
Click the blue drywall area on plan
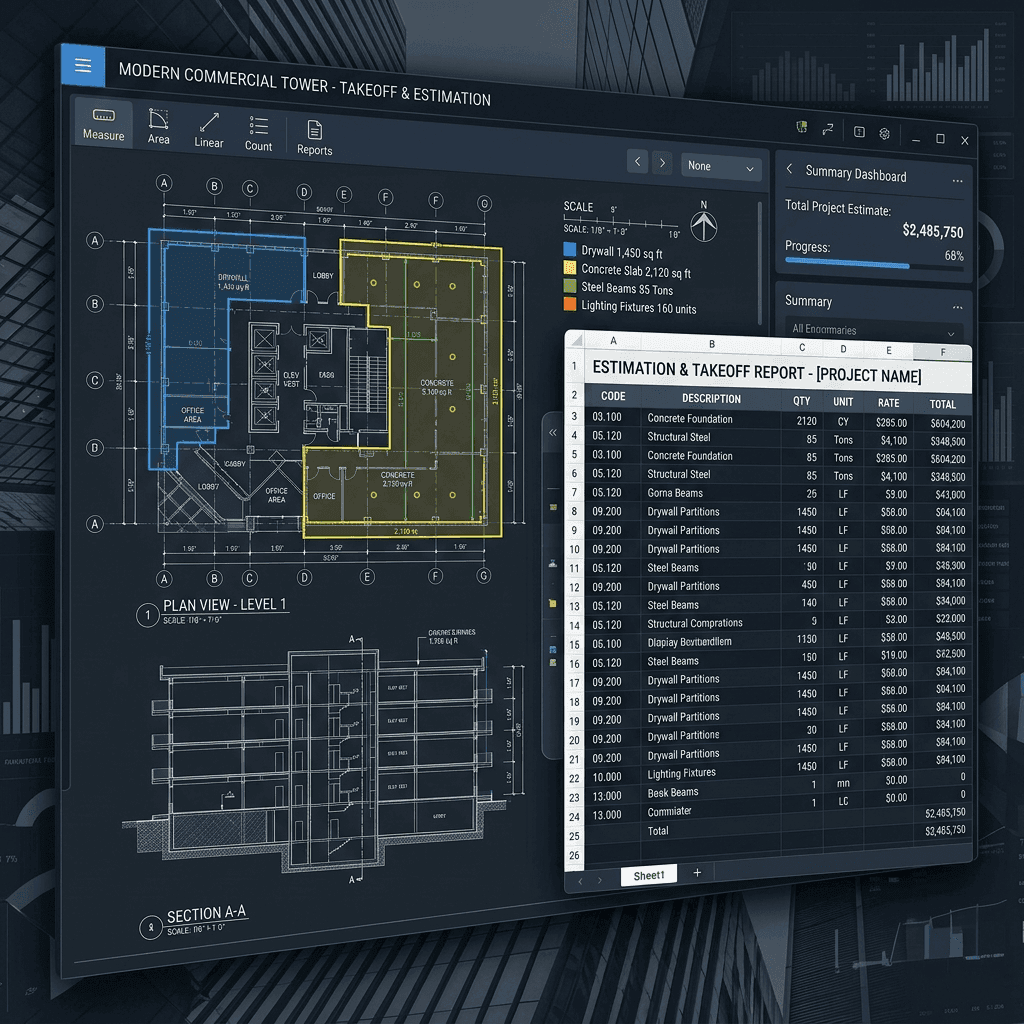[196, 327]
